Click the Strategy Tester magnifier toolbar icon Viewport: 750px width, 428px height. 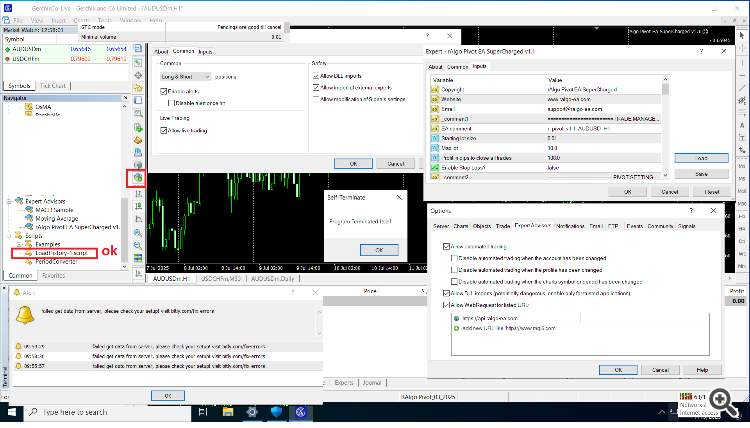coord(138,113)
